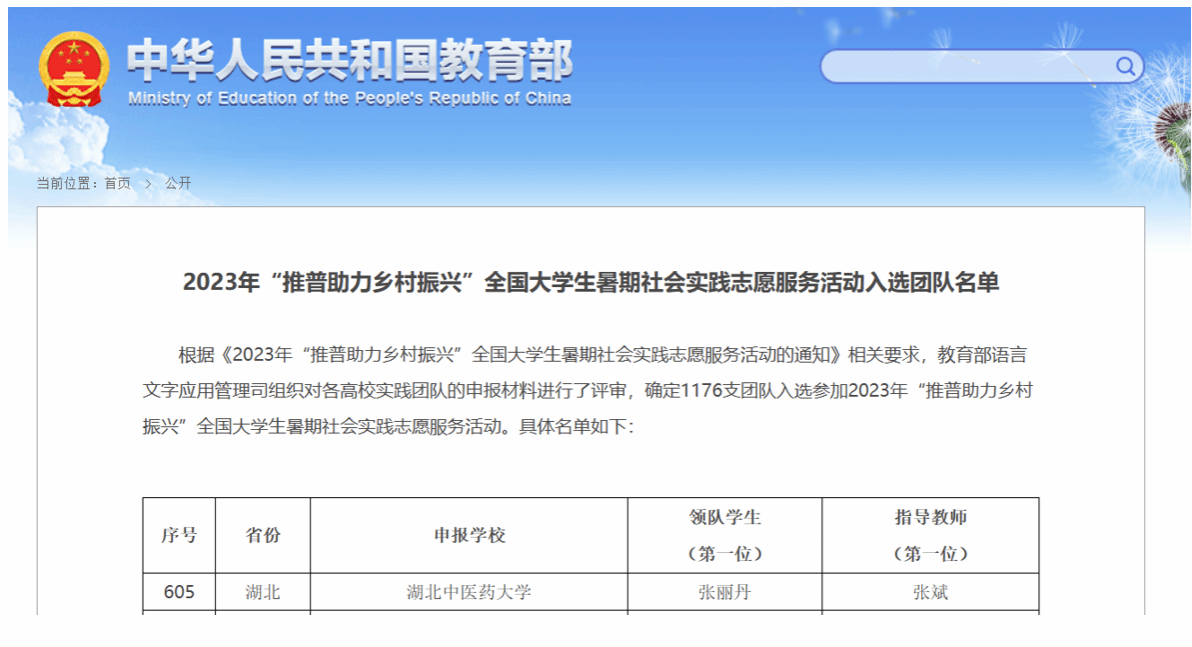Viewport: 1192px width, 647px height.
Task: Click the 2023年 推普助力乡村振兴 article headline
Action: point(590,282)
